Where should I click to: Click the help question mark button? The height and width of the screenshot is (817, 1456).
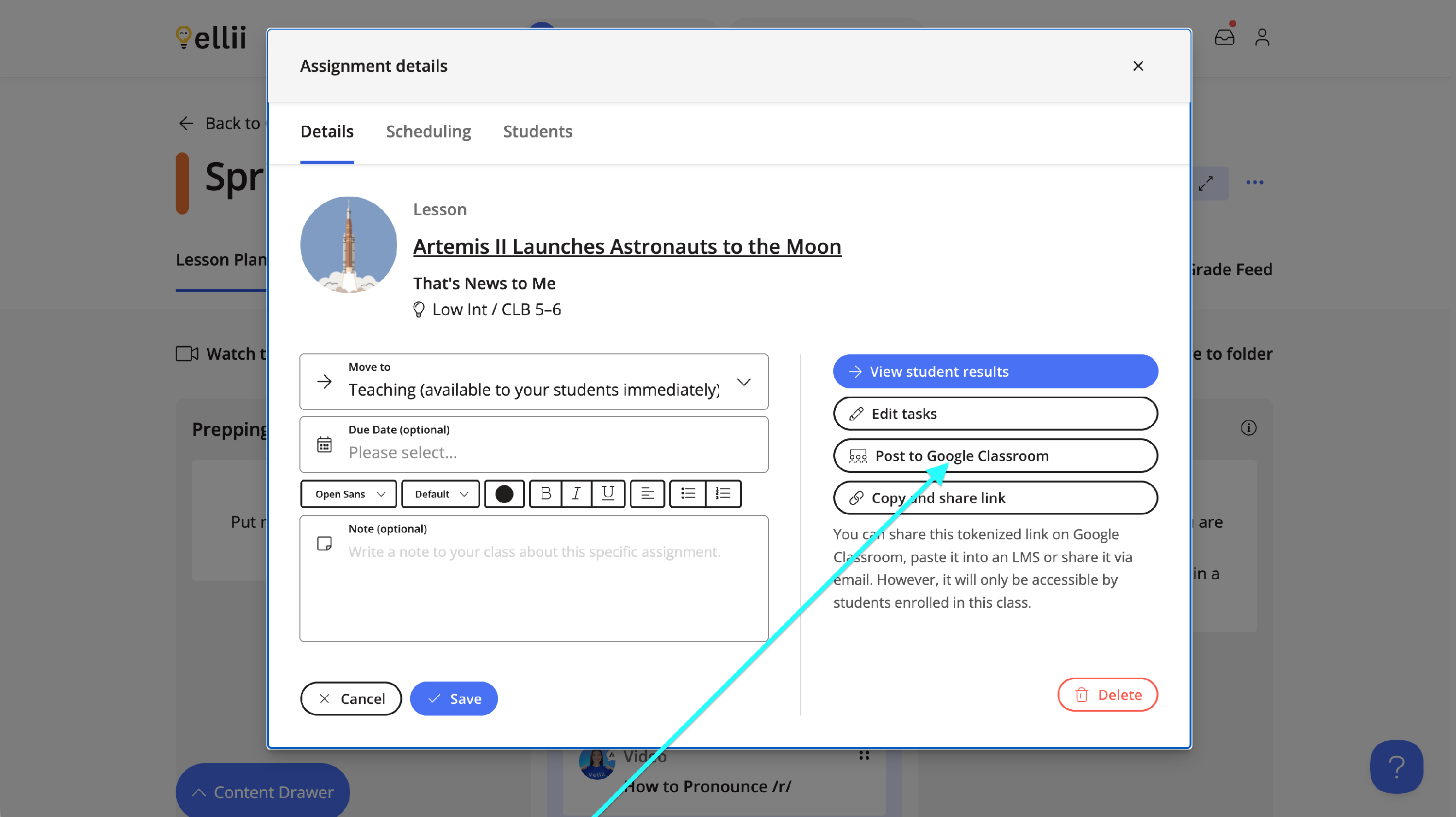click(x=1396, y=766)
